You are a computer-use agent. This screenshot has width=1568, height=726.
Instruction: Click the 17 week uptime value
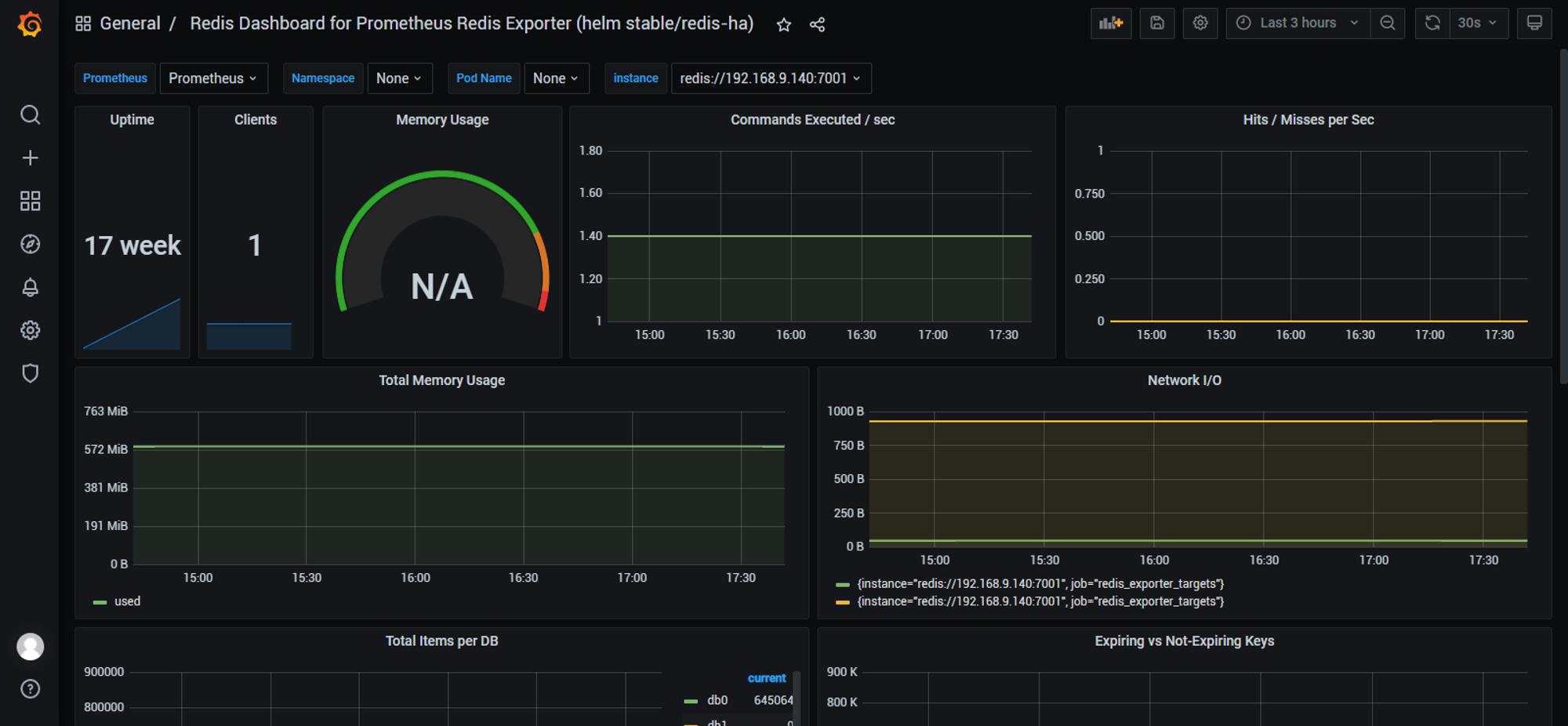pyautogui.click(x=132, y=245)
